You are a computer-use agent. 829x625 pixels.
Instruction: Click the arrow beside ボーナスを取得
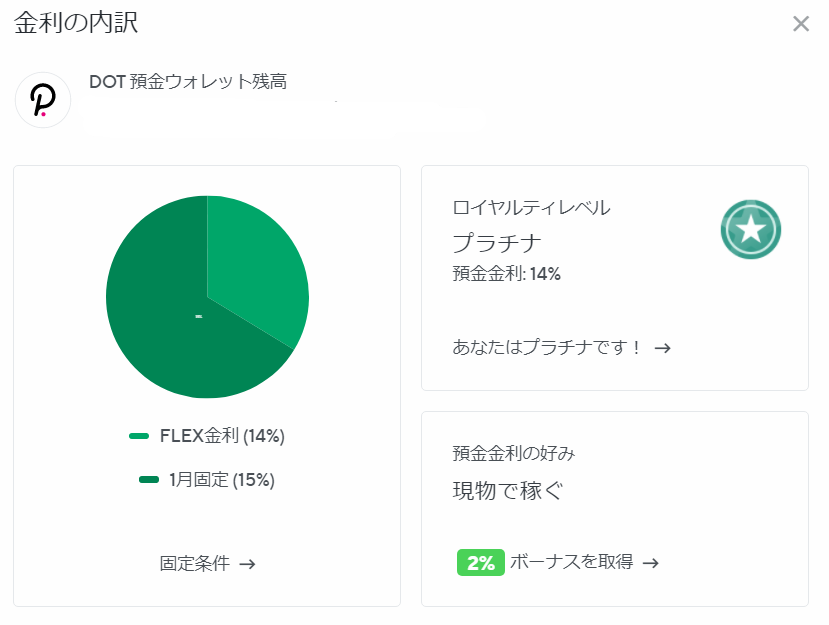point(650,562)
